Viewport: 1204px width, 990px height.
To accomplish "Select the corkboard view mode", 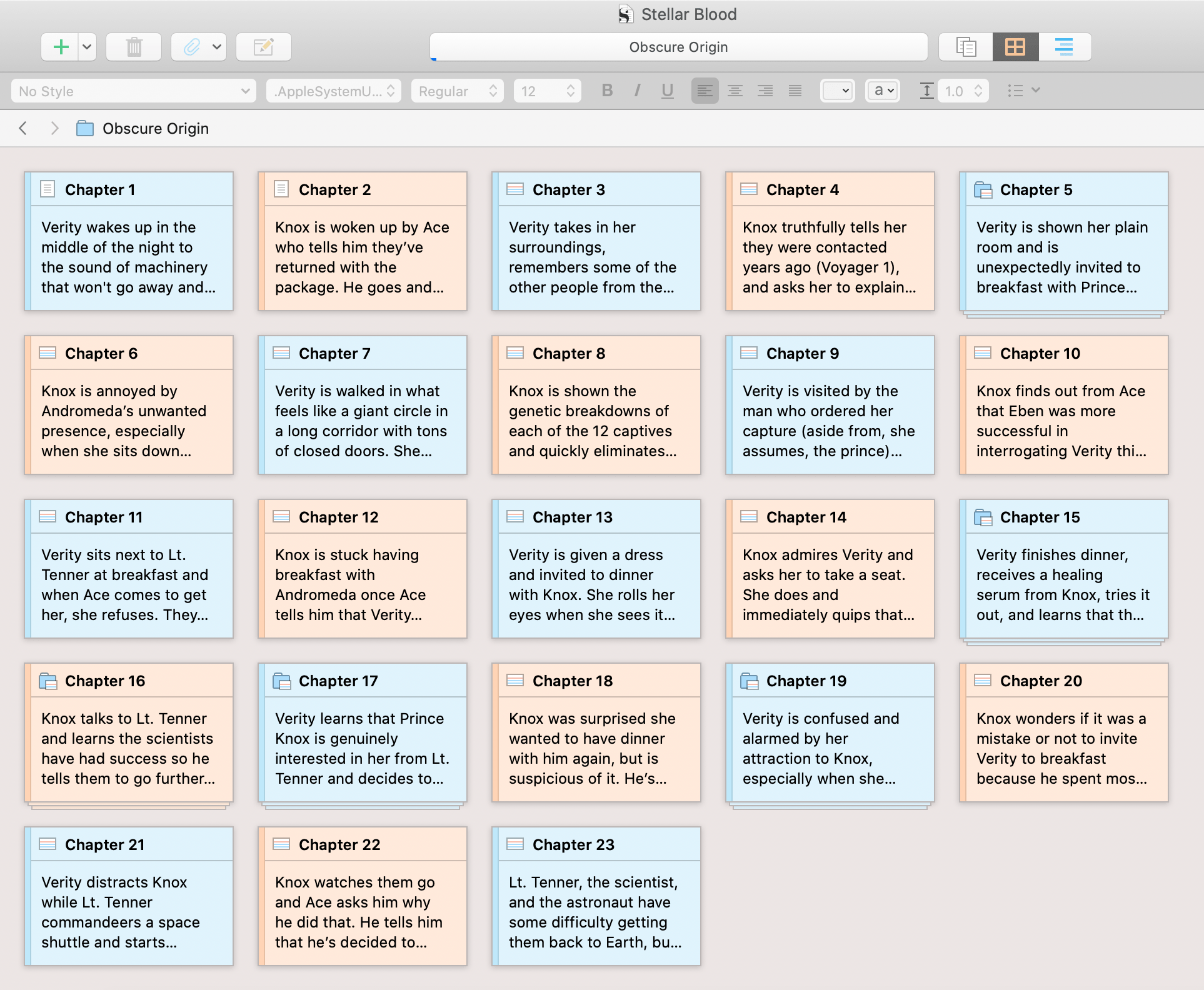I will [1015, 47].
